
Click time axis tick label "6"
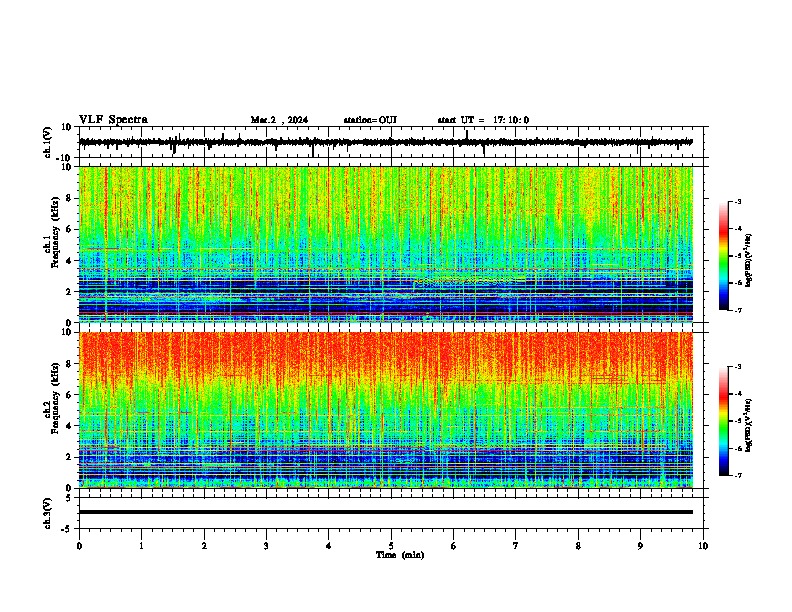pyautogui.click(x=453, y=546)
